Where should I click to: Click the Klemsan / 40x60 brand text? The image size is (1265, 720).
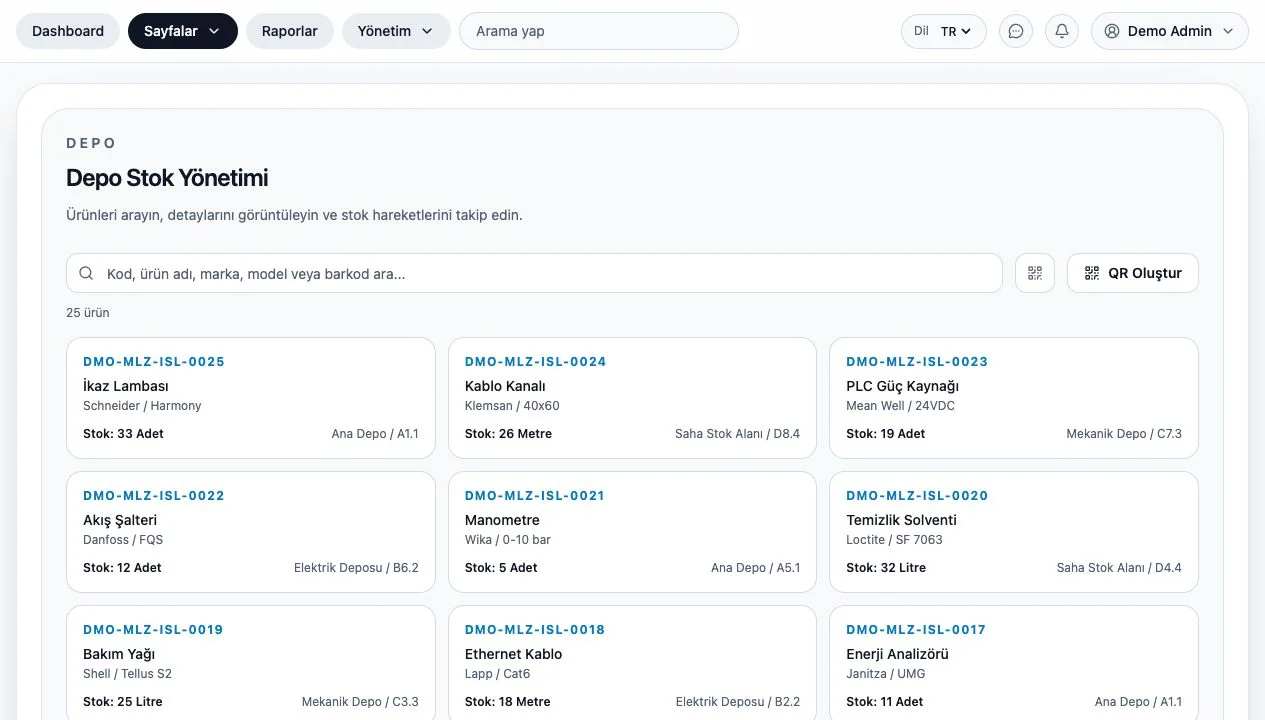512,406
